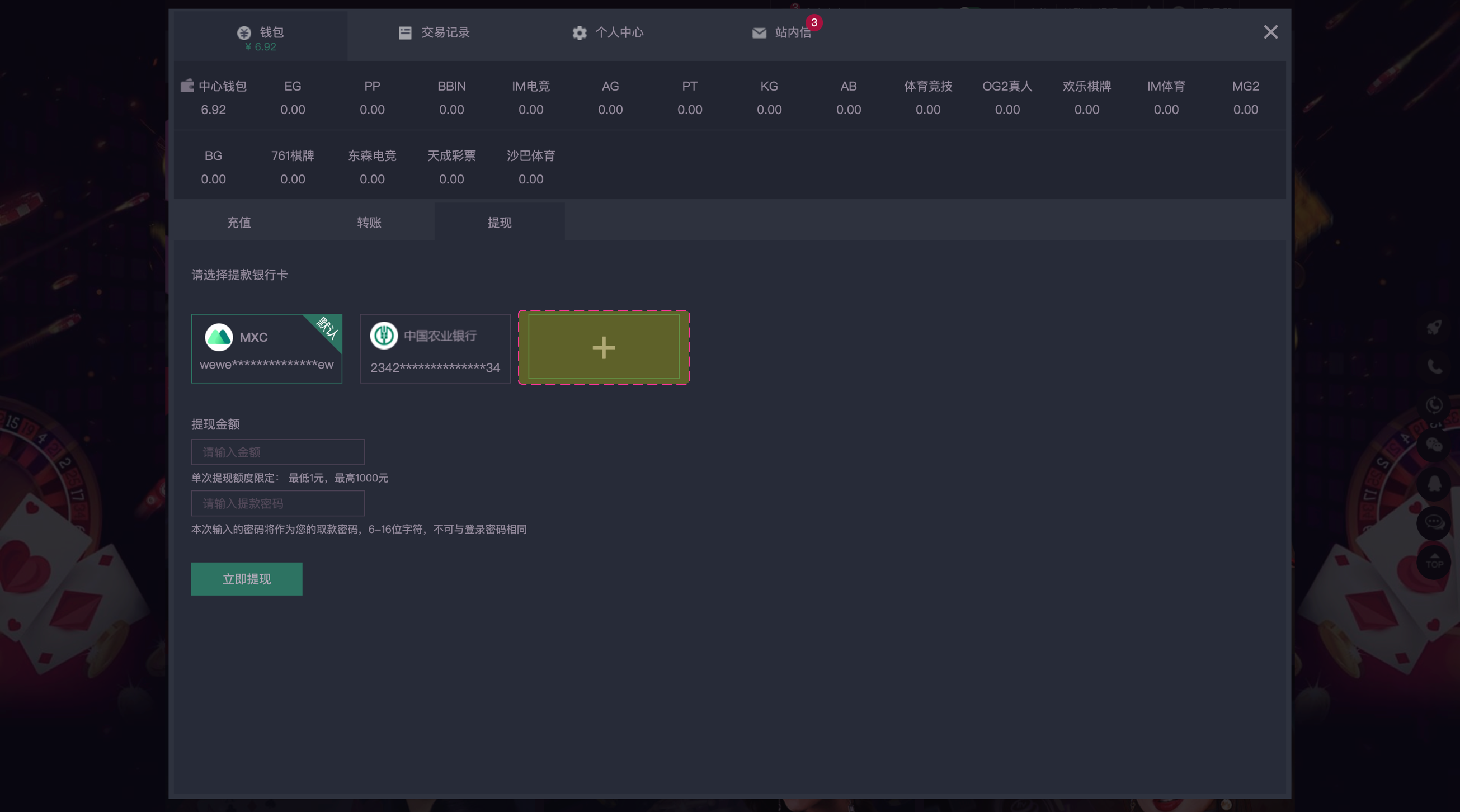Close the wallet dialog
The width and height of the screenshot is (1460, 812).
[1270, 32]
